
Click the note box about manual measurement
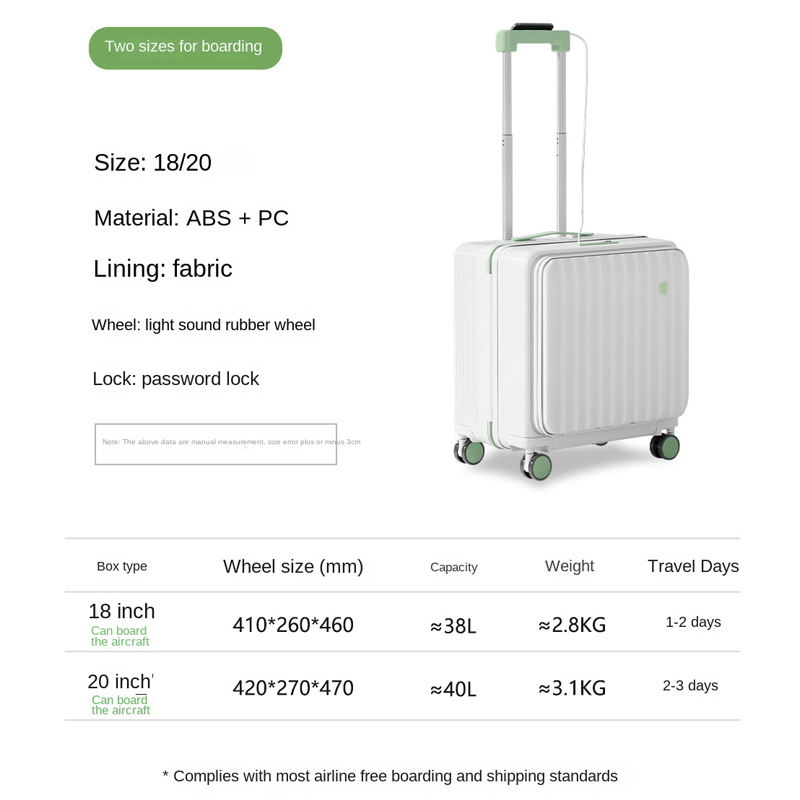click(216, 444)
